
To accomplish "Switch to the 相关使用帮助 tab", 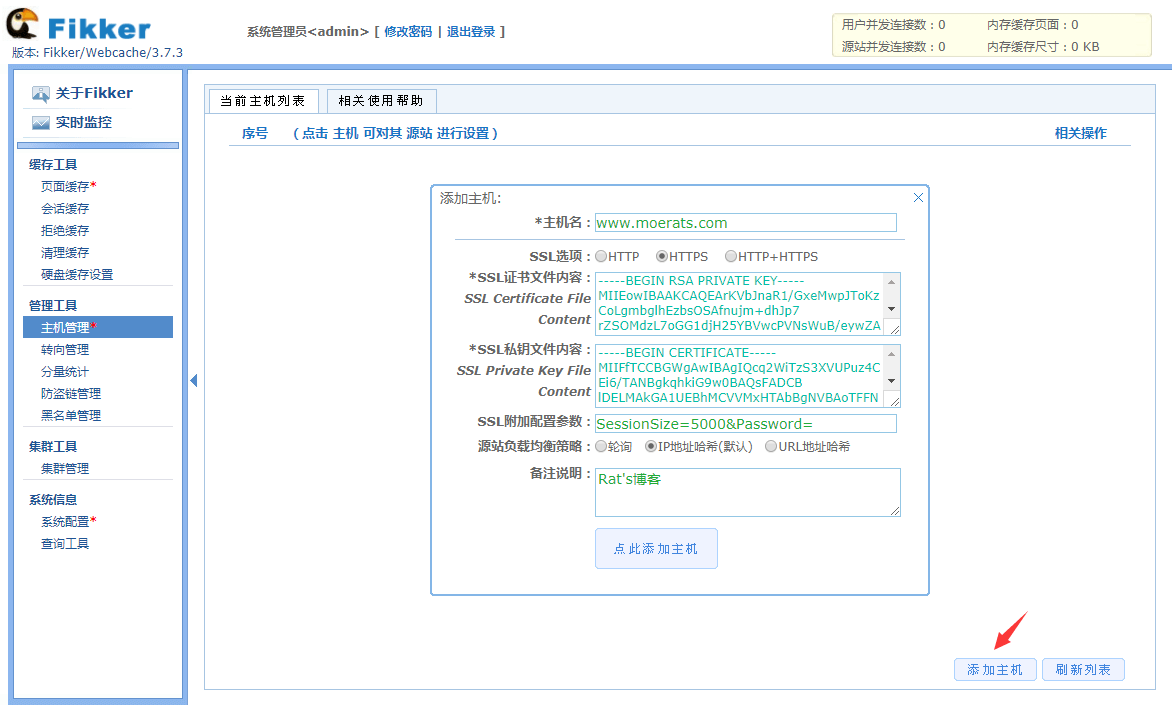I will [x=381, y=101].
